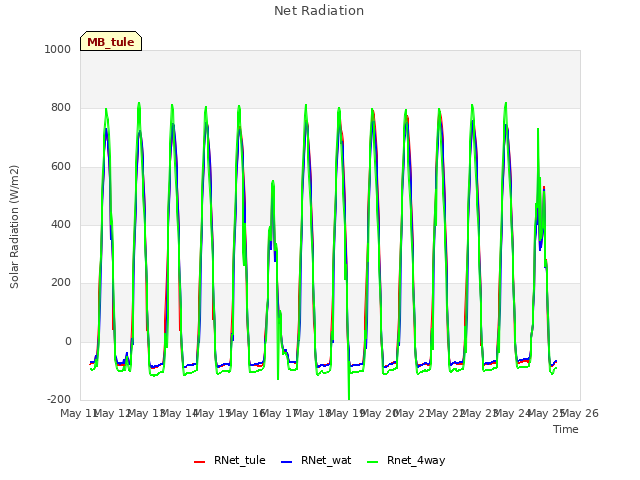Click the -200 y-axis tick label
640x480 pixels.
[x=59, y=399]
